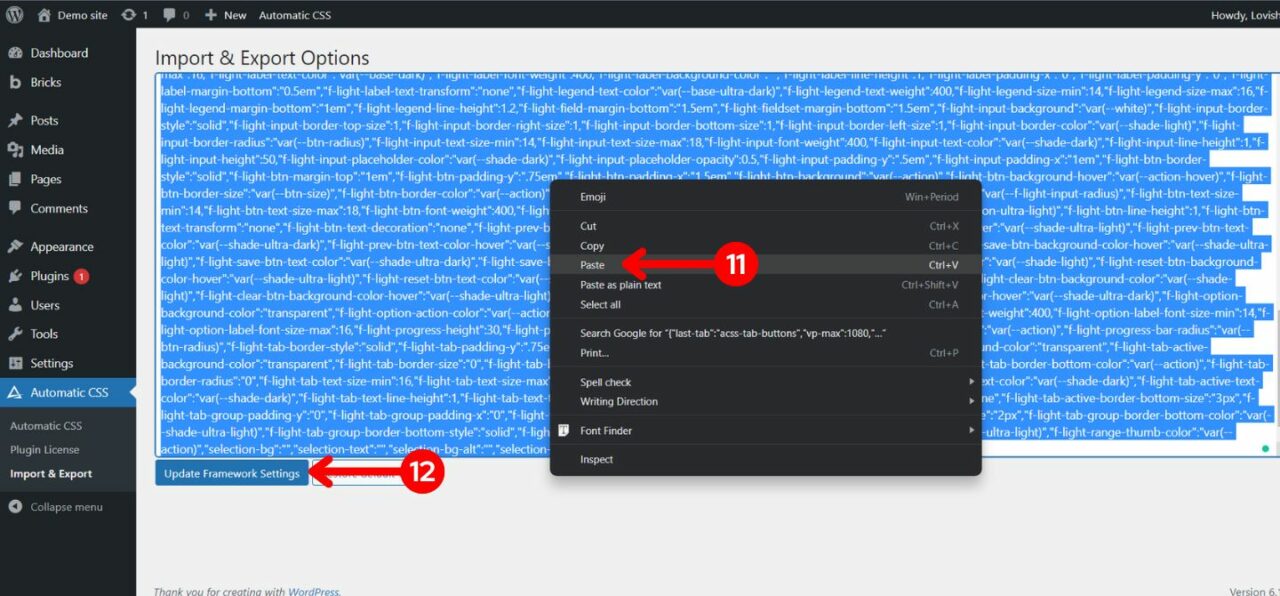Select Inspect from the context menu
1280x596 pixels.
pyautogui.click(x=596, y=459)
